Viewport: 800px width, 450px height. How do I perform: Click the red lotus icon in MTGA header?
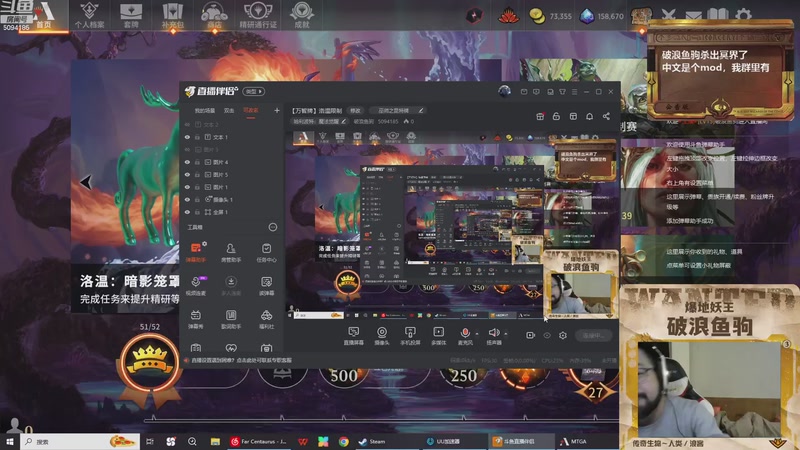[508, 16]
